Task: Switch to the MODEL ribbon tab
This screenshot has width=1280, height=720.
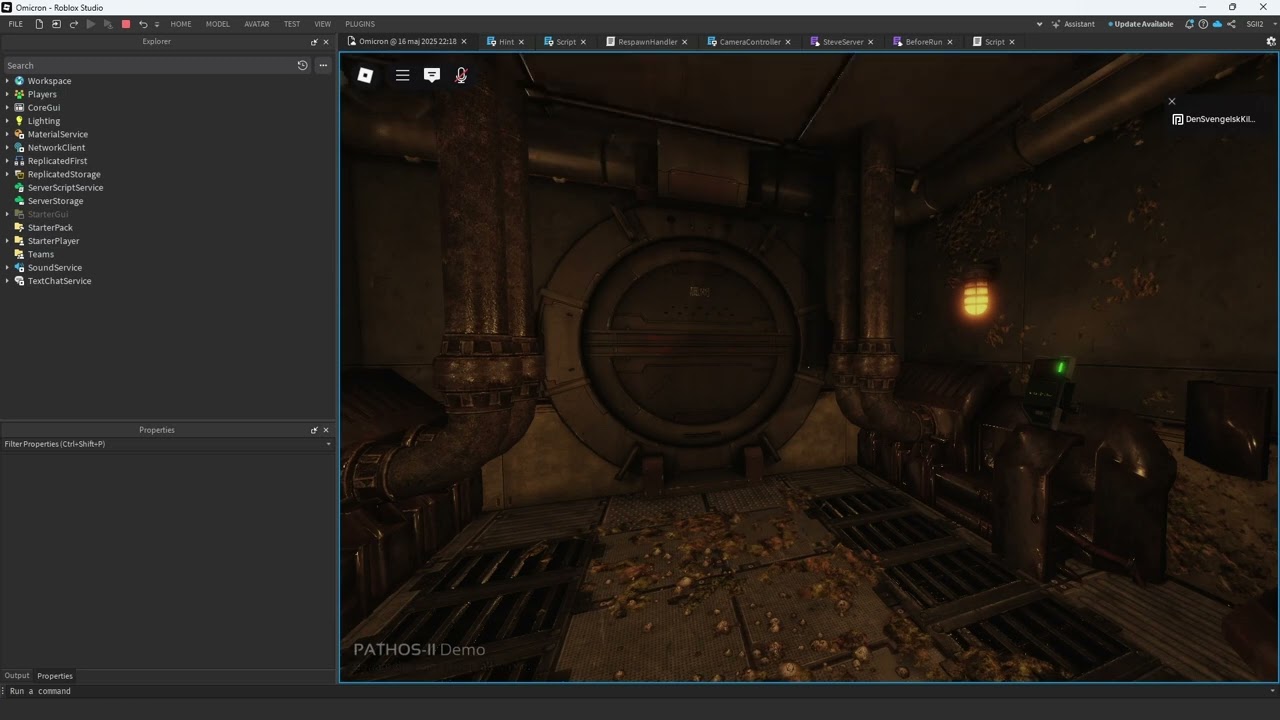Action: tap(218, 24)
